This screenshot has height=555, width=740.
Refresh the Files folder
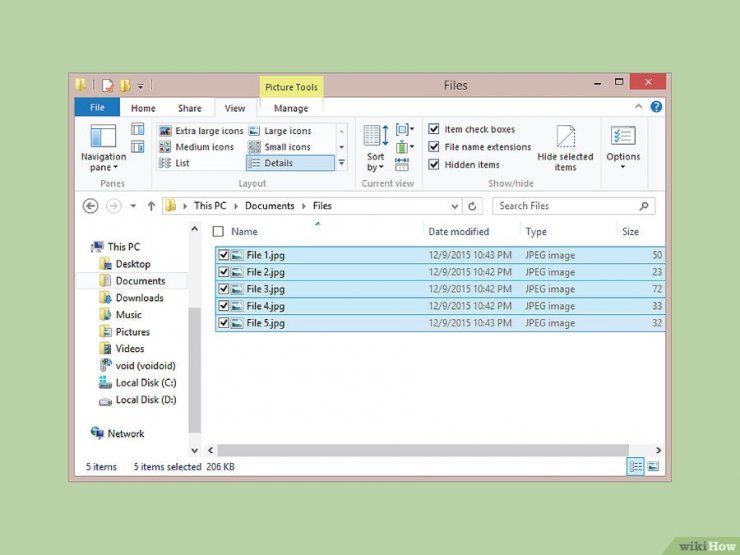pos(472,206)
